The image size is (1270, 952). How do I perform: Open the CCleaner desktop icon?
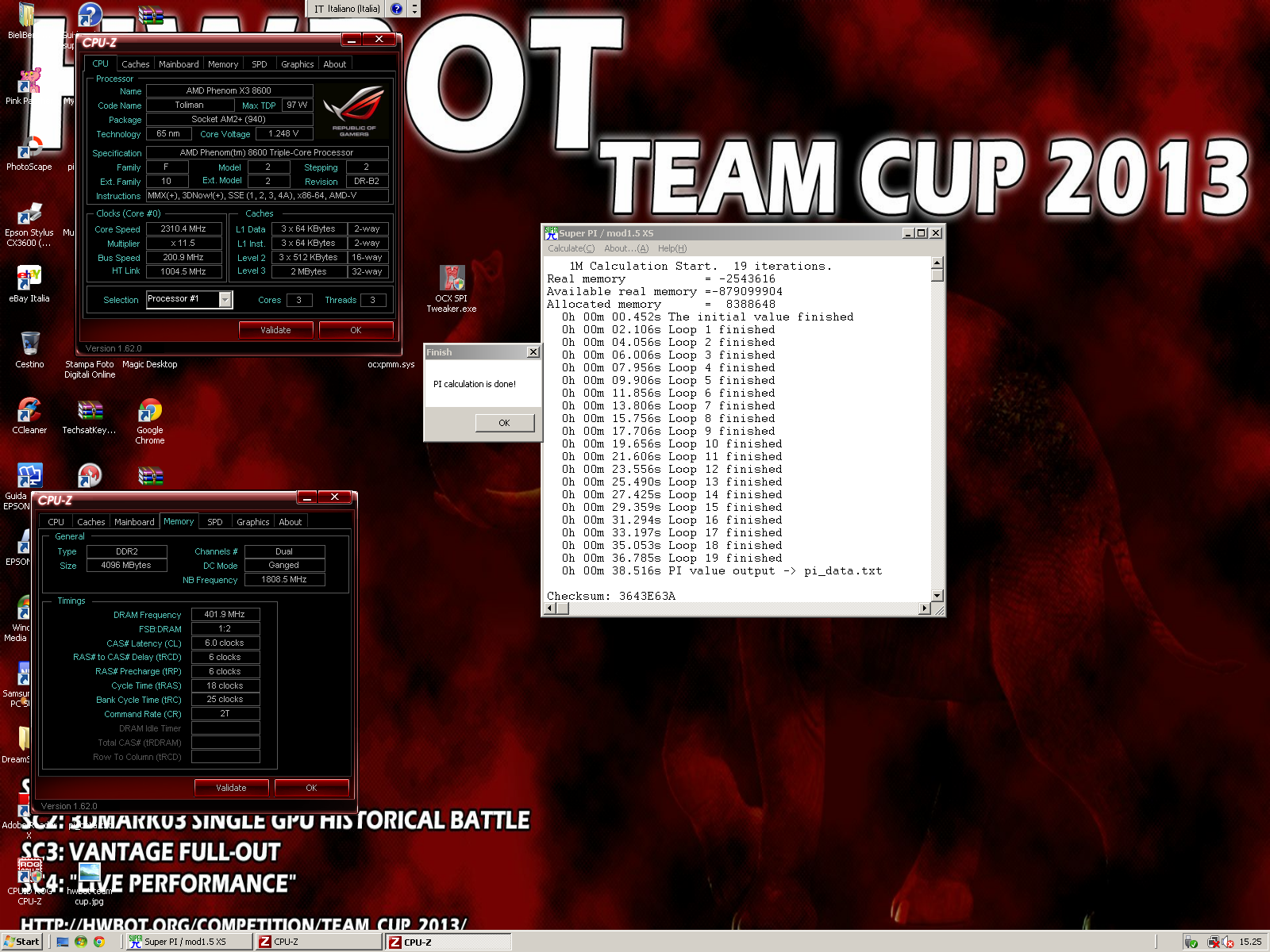pos(29,410)
